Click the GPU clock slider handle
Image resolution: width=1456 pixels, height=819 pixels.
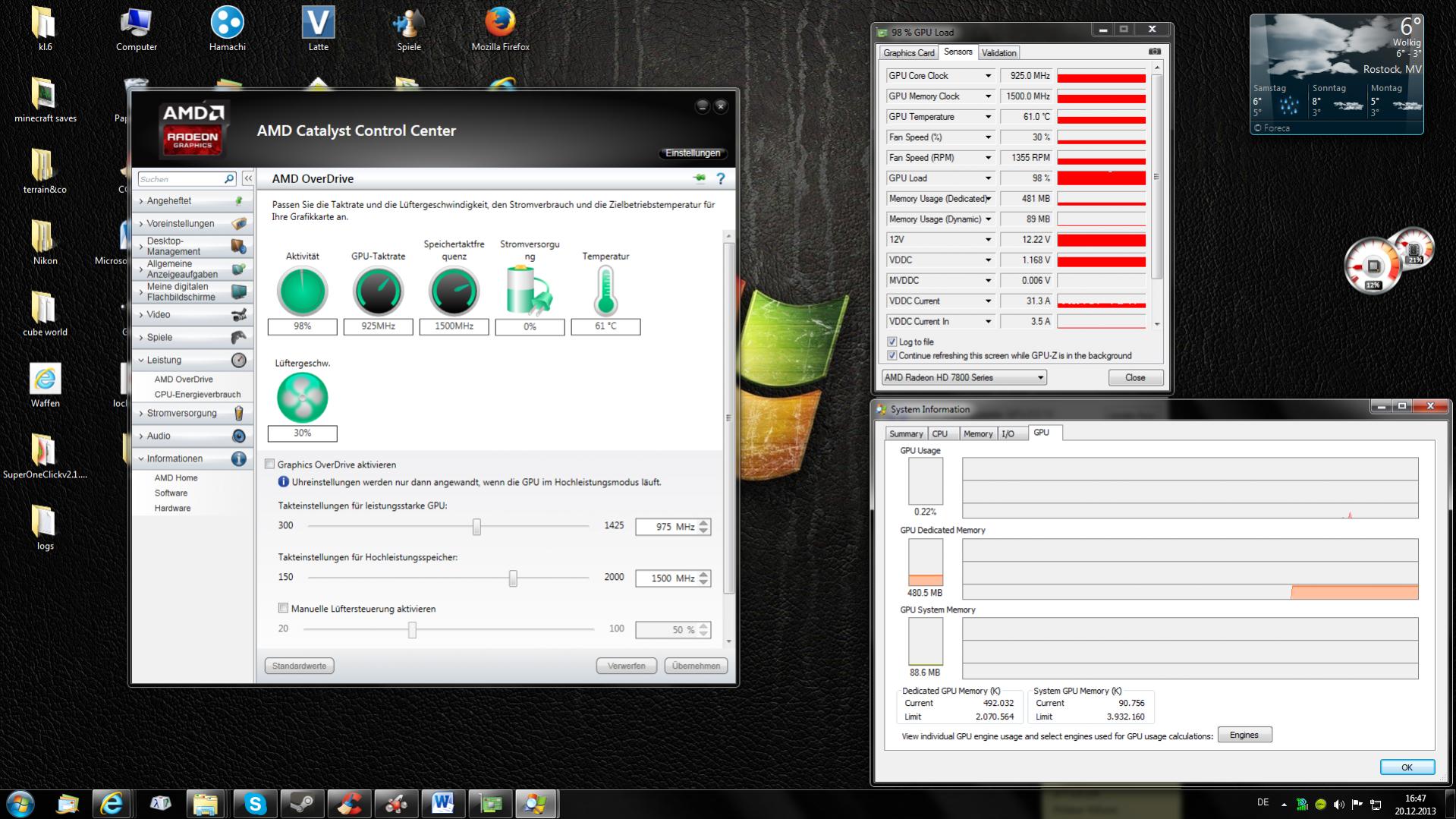coord(476,527)
